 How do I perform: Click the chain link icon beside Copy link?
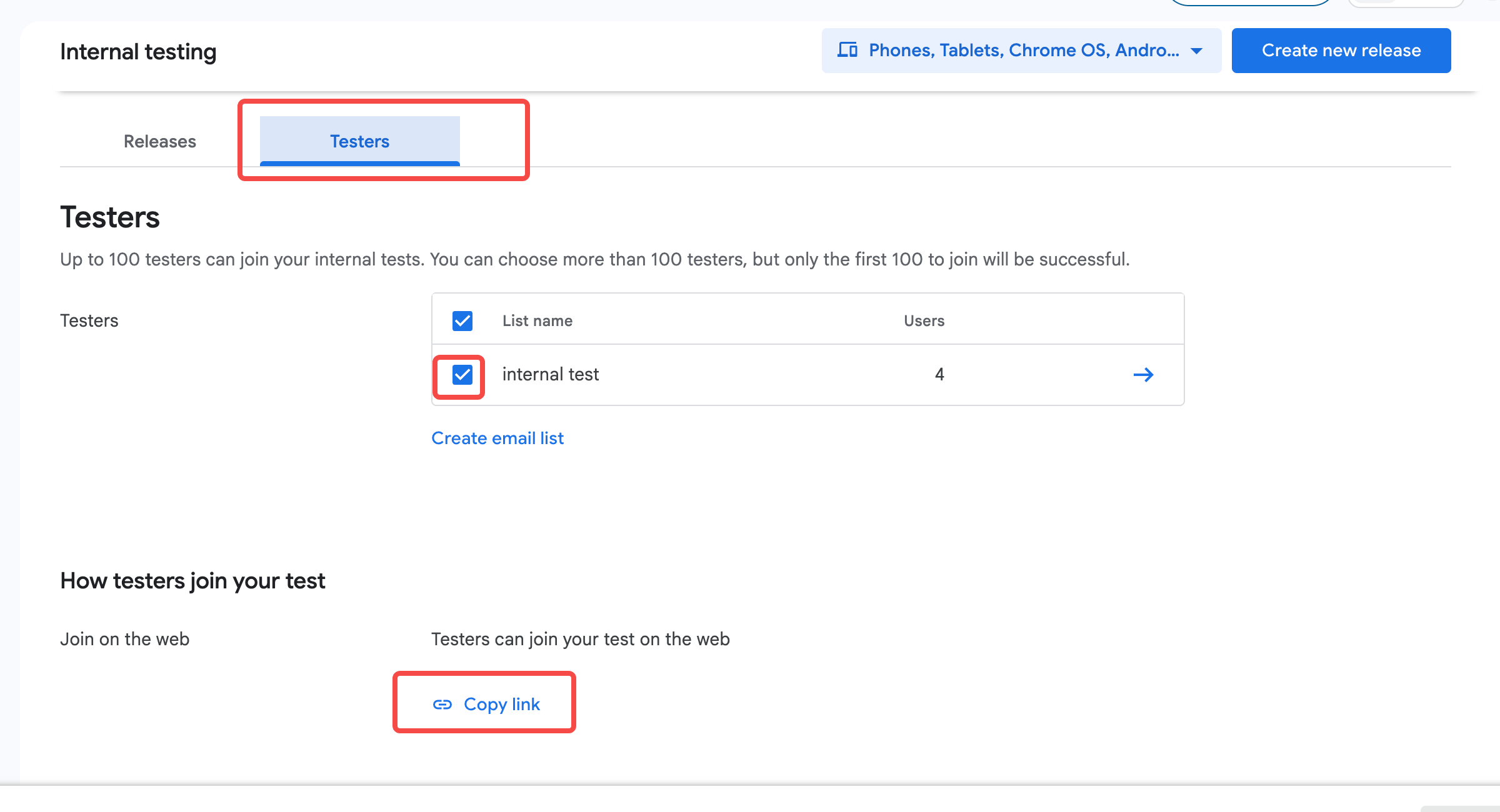[442, 705]
